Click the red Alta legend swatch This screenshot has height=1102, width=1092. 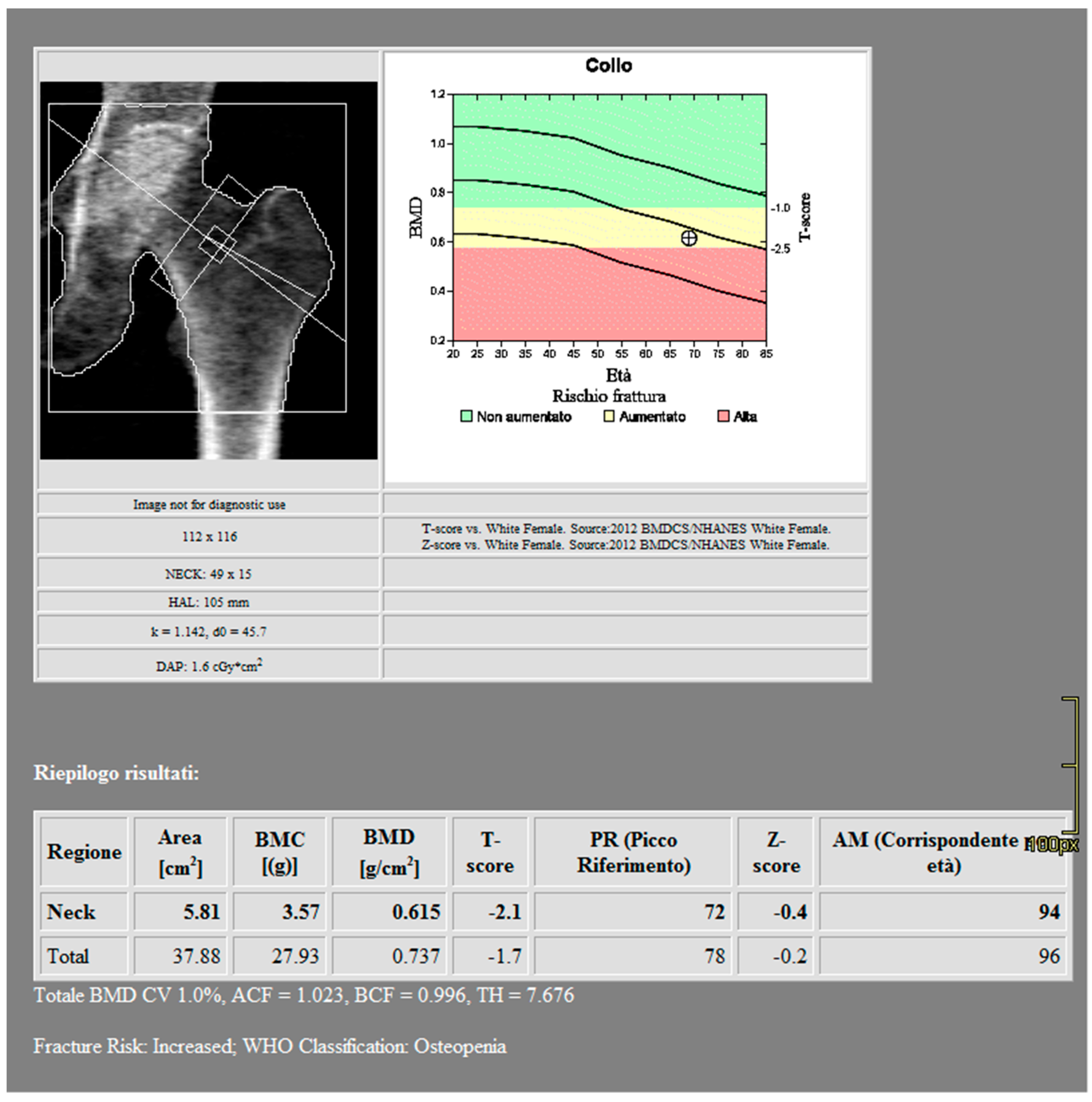pyautogui.click(x=723, y=416)
